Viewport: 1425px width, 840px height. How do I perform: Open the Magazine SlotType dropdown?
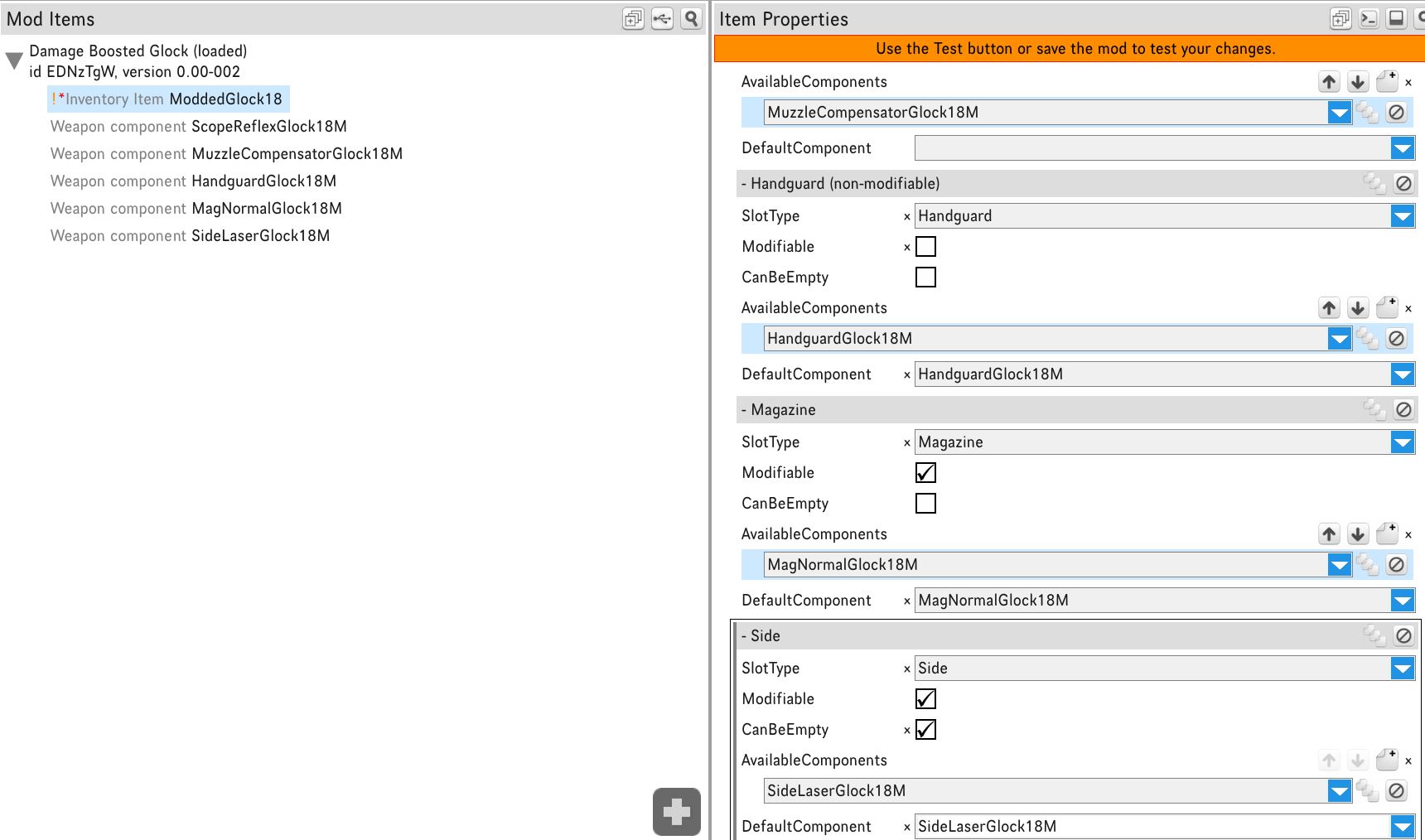pos(1403,442)
